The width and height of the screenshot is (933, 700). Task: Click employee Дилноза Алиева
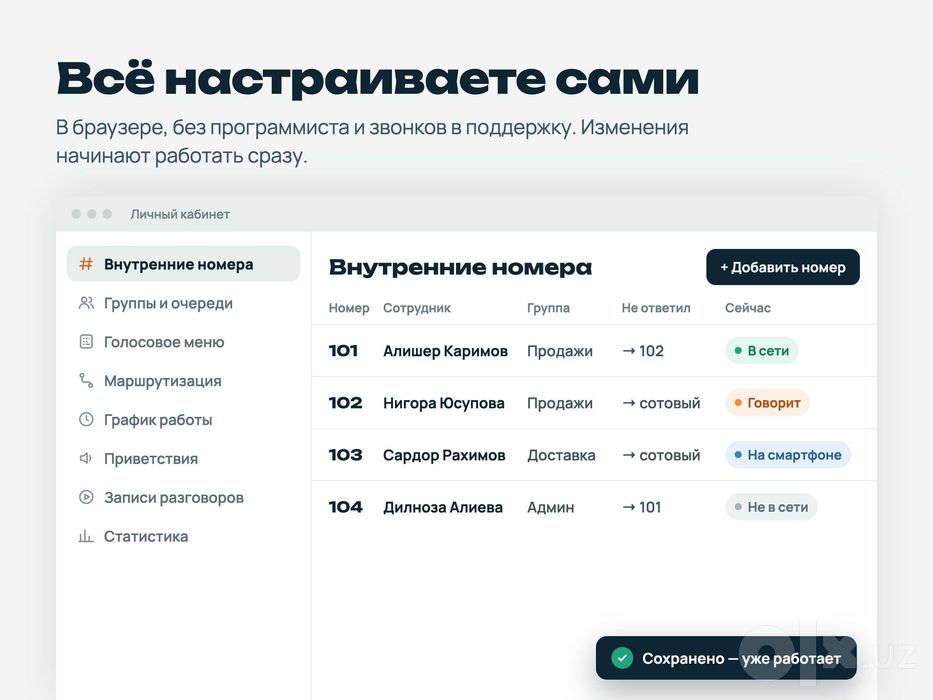(x=443, y=507)
